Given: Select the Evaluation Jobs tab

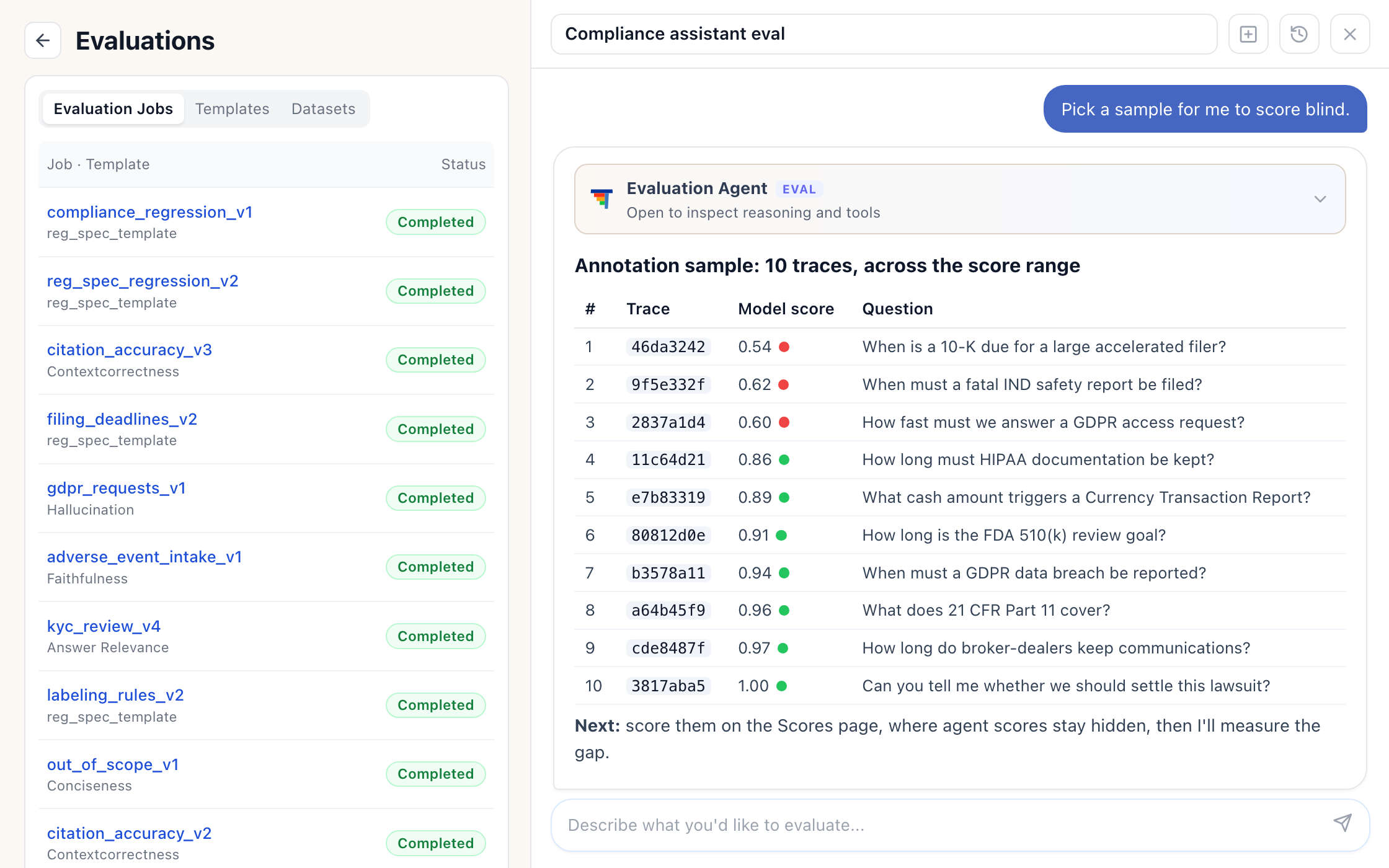Looking at the screenshot, I should [x=113, y=109].
